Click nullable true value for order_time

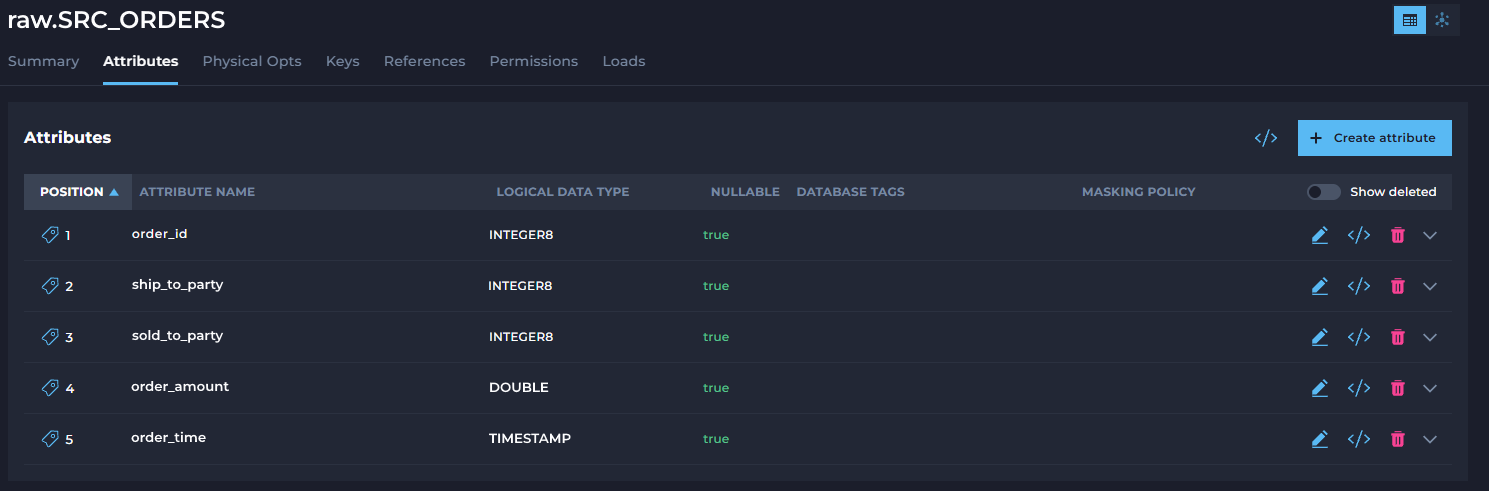(x=716, y=439)
